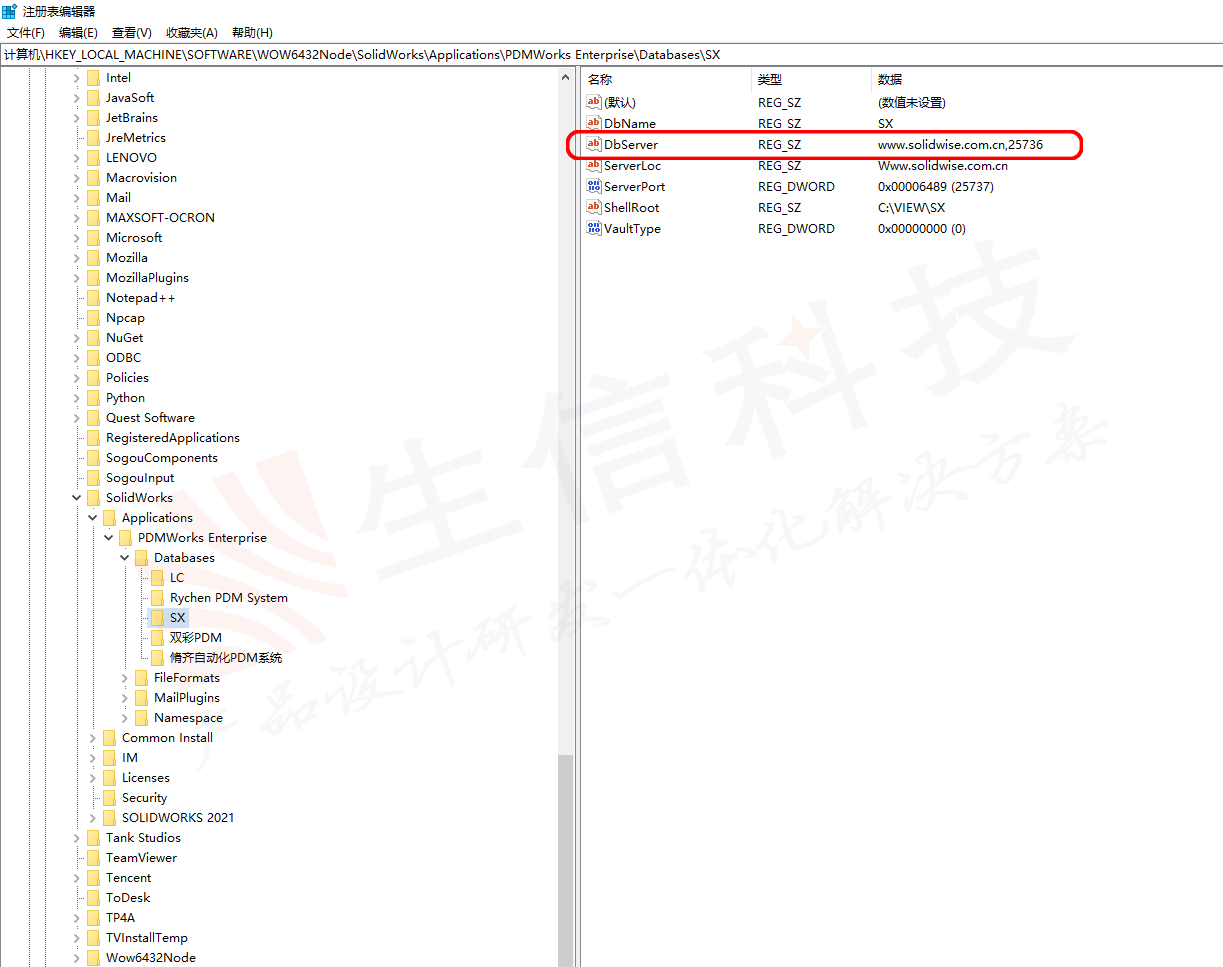Screen dimensions: 1223x967
Task: Click the SX folder icon
Action: (x=158, y=618)
